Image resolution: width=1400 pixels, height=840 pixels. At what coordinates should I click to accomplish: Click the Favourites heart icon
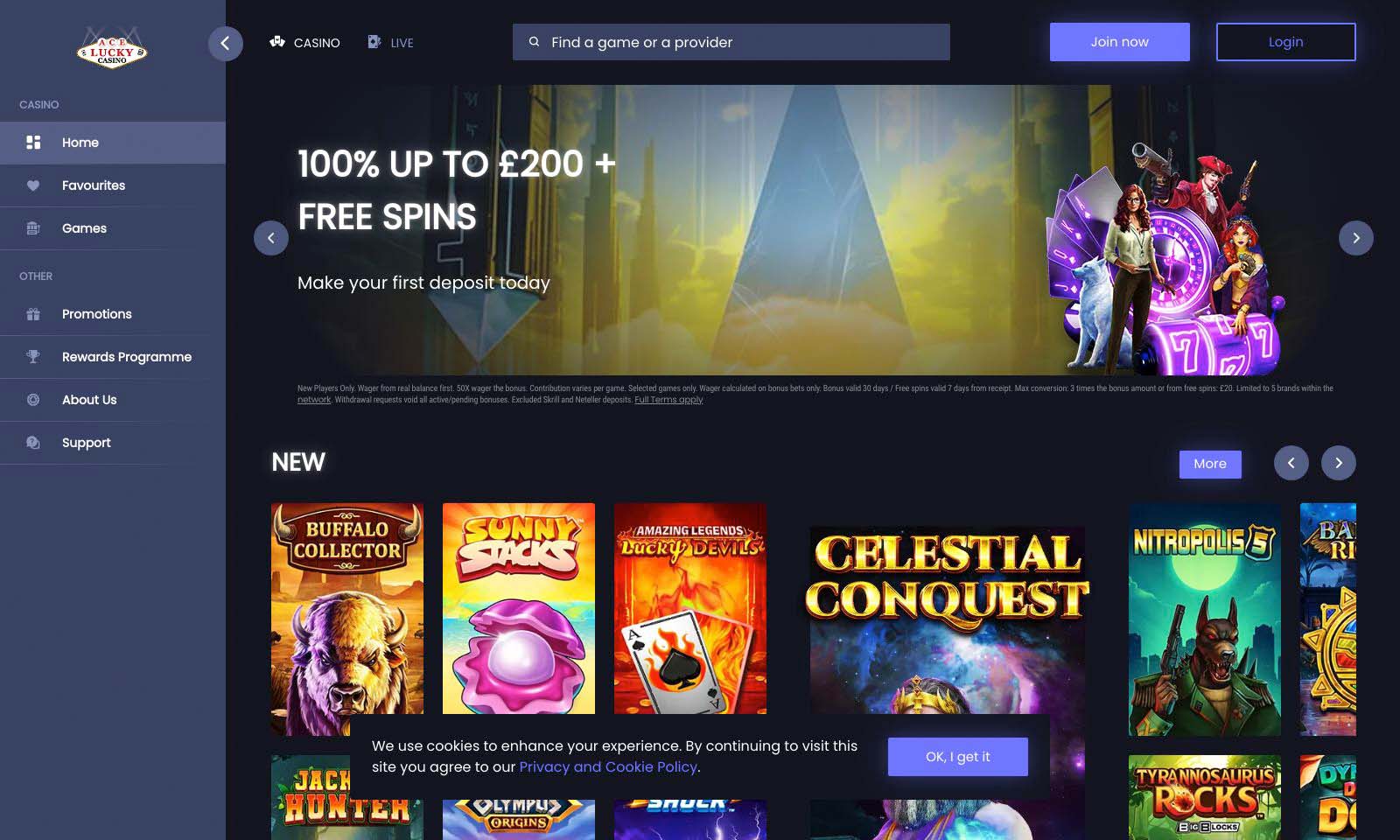point(33,185)
